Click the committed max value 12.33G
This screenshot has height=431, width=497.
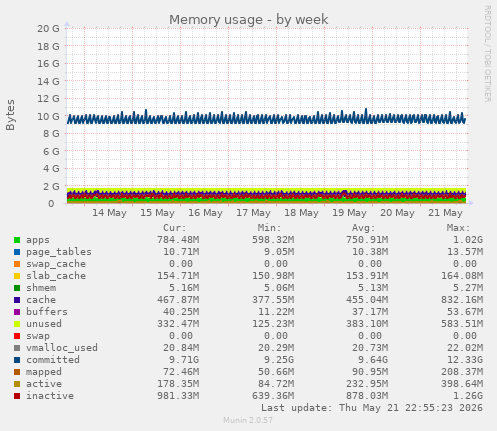click(465, 360)
